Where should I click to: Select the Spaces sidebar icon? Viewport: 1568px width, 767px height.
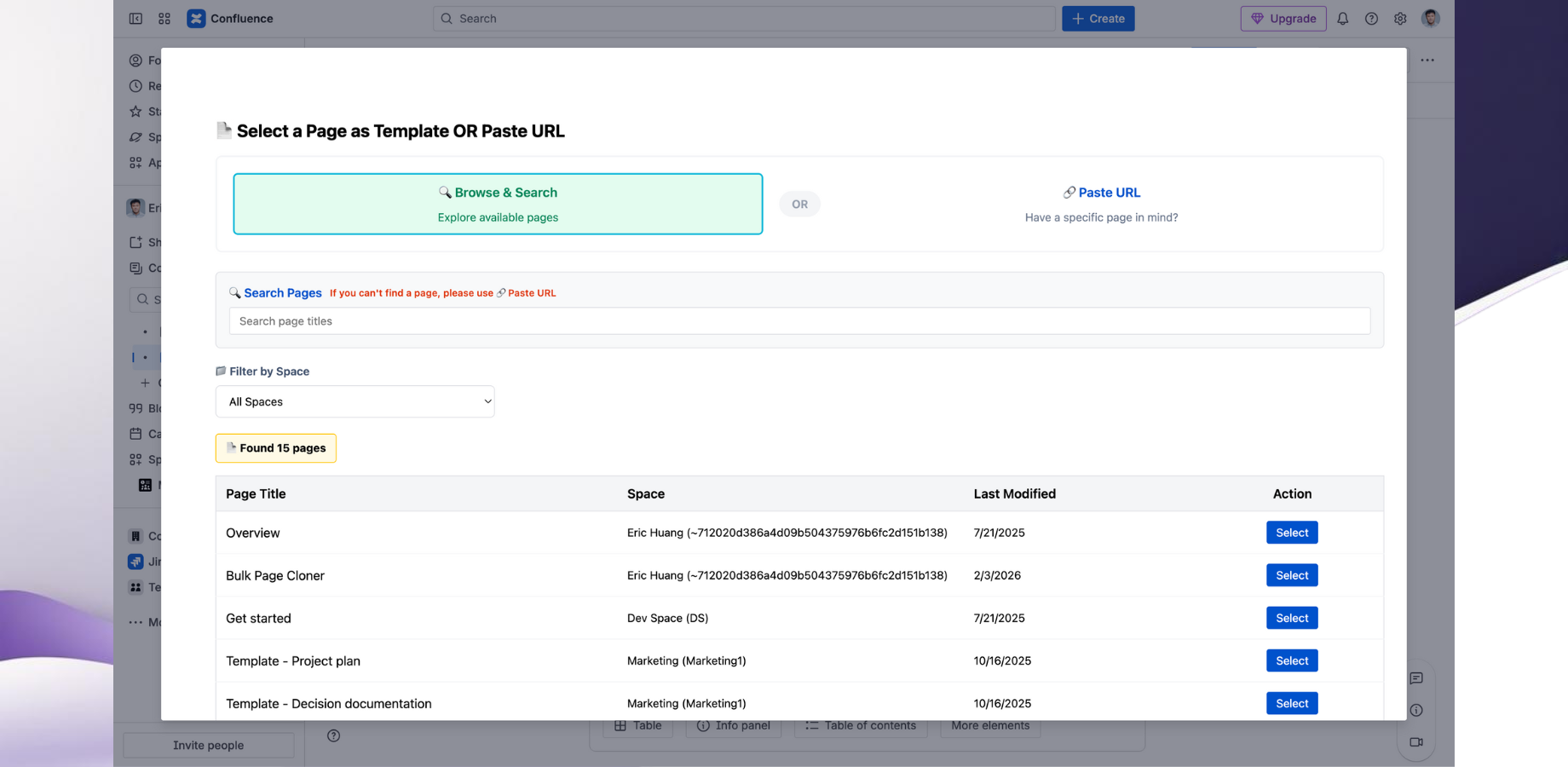pos(136,137)
